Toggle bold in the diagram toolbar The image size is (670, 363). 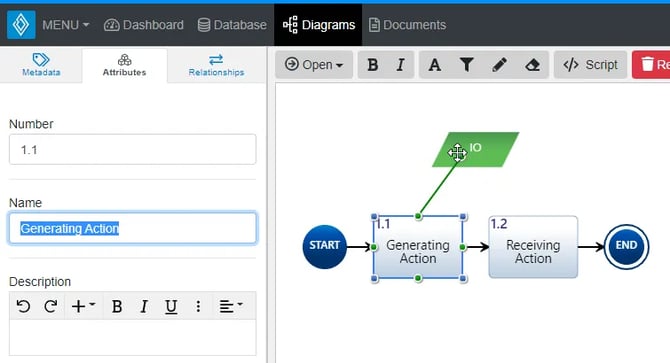(x=373, y=65)
